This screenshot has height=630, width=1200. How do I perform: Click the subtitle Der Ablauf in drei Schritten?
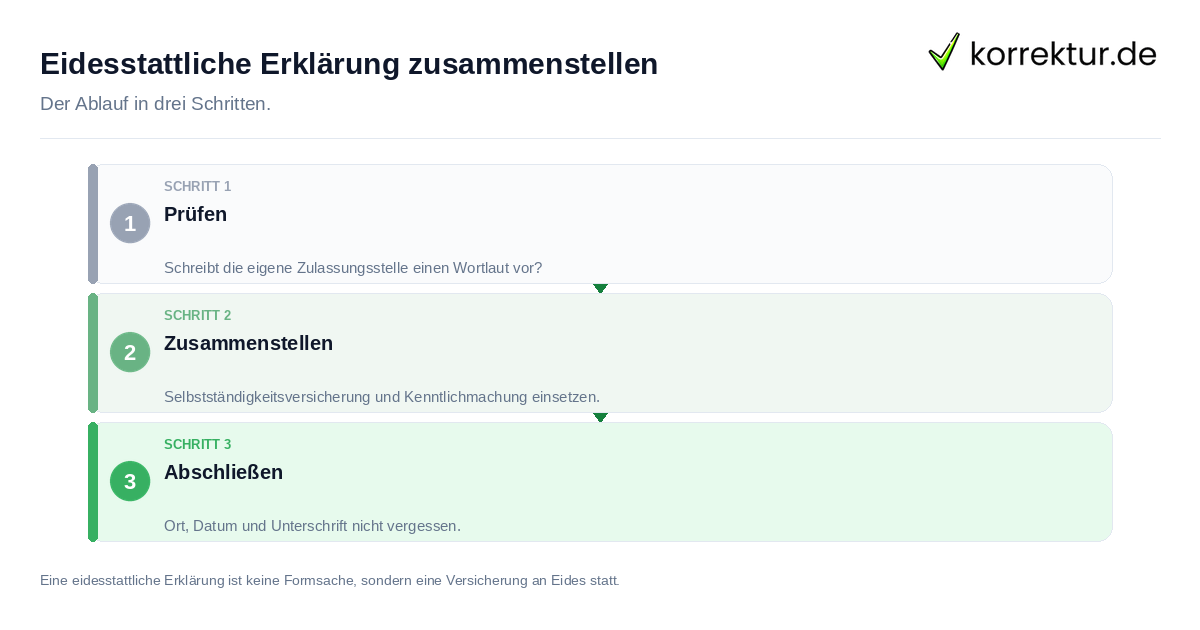tap(155, 104)
